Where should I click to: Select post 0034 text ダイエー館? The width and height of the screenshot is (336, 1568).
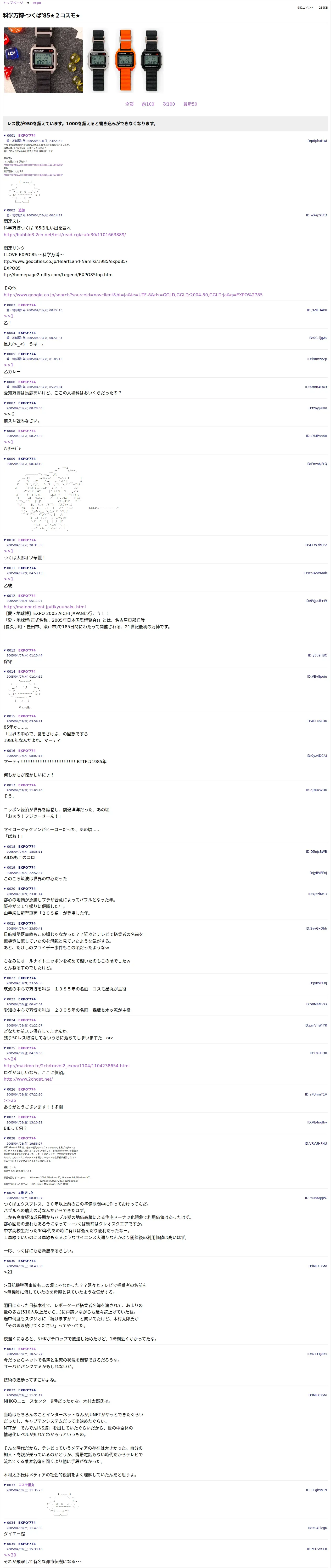point(15,1534)
